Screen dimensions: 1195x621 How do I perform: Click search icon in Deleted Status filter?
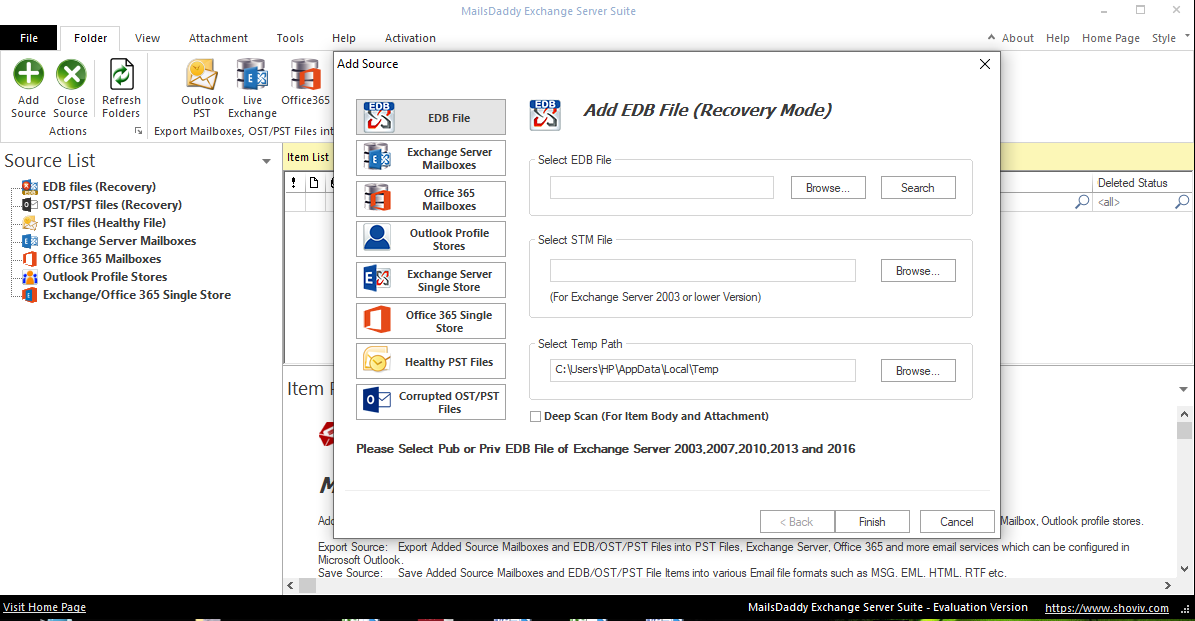click(1181, 202)
